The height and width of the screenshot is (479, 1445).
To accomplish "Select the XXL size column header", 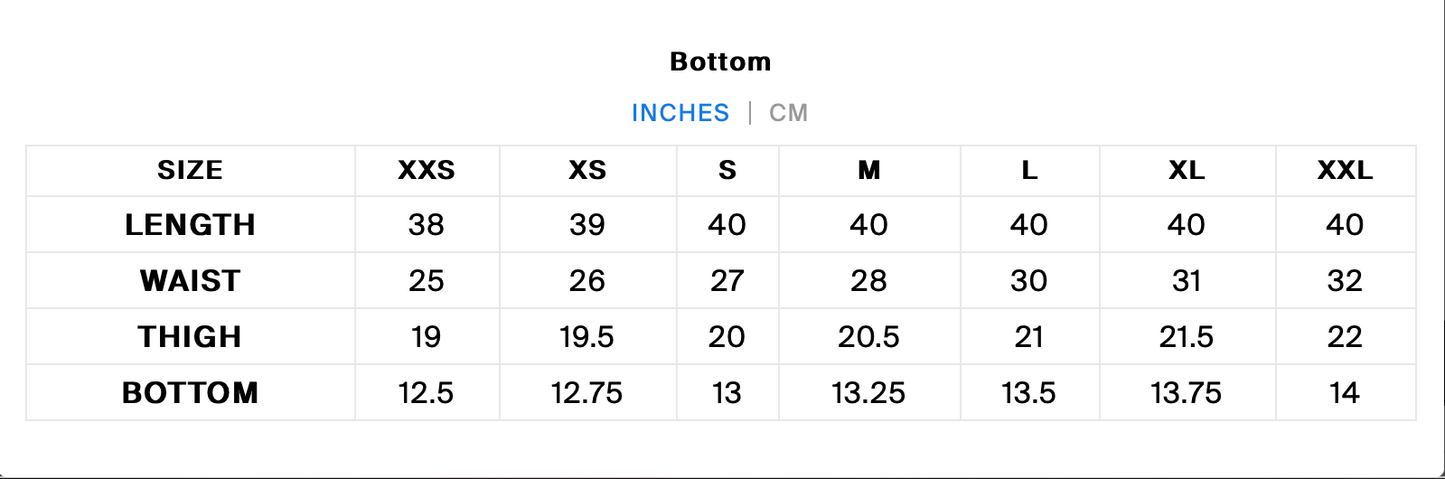I will 1345,171.
